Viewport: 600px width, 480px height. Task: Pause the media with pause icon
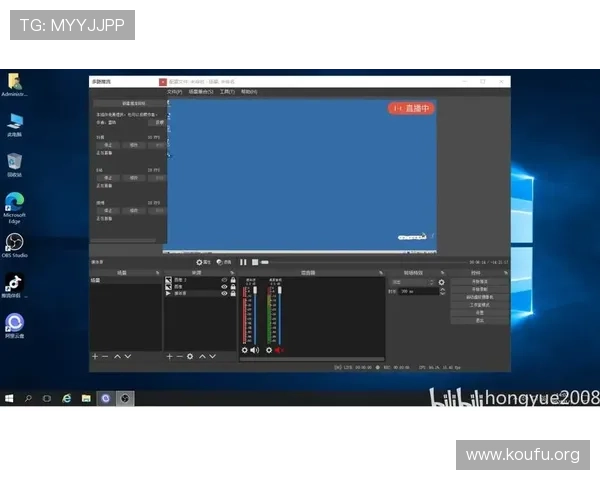[x=243, y=262]
